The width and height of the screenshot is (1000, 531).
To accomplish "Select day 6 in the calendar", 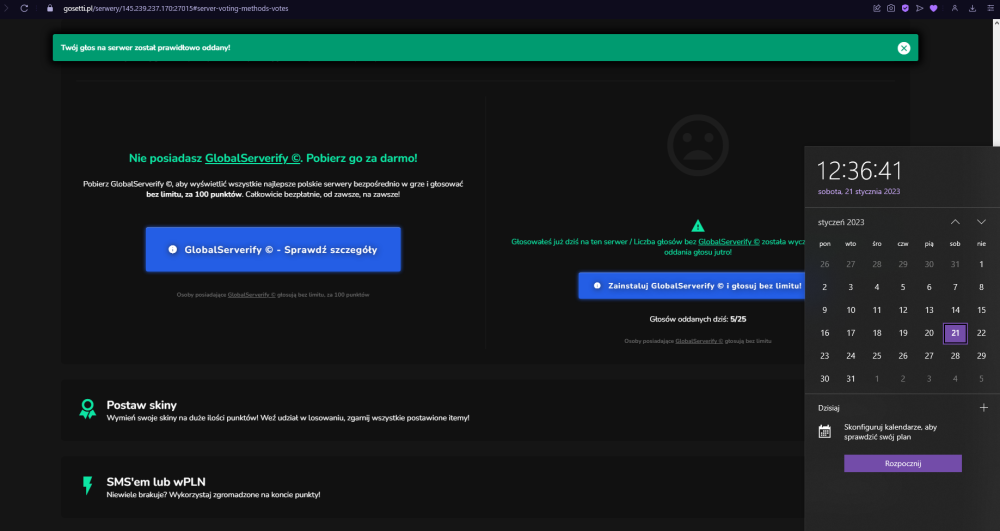I will click(x=929, y=287).
